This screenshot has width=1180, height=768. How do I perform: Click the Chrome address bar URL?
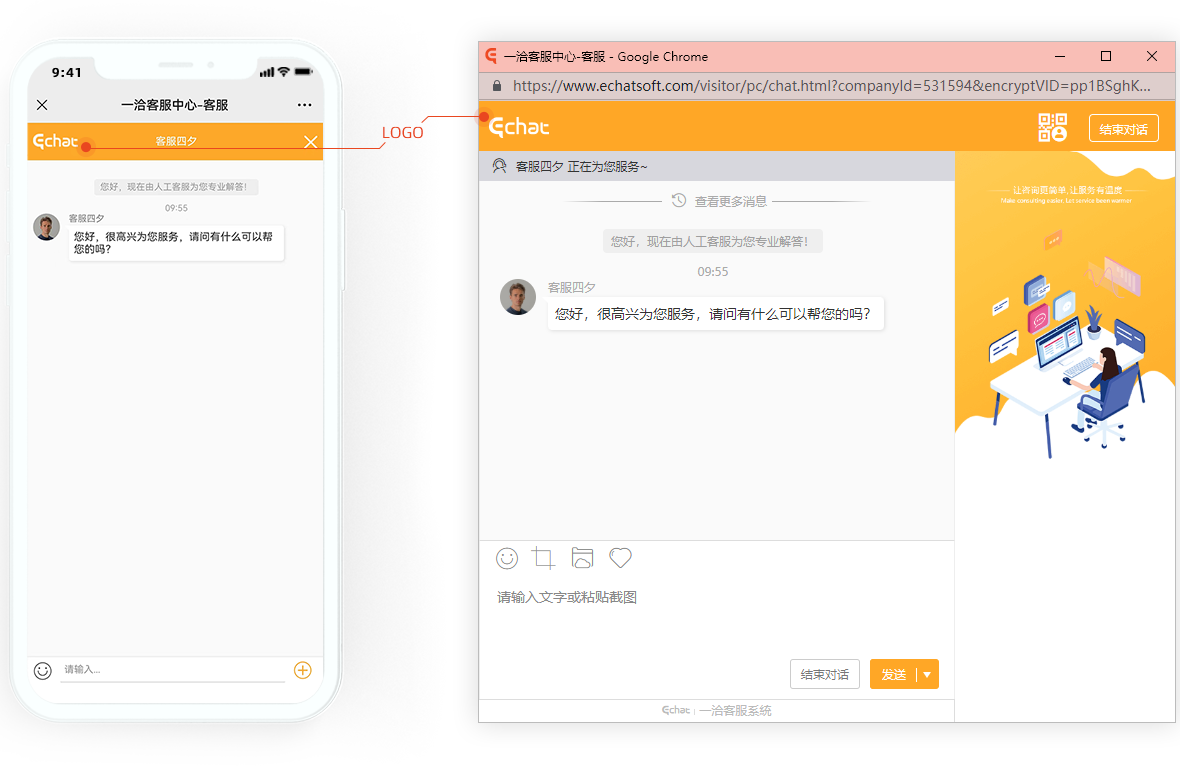tap(830, 86)
